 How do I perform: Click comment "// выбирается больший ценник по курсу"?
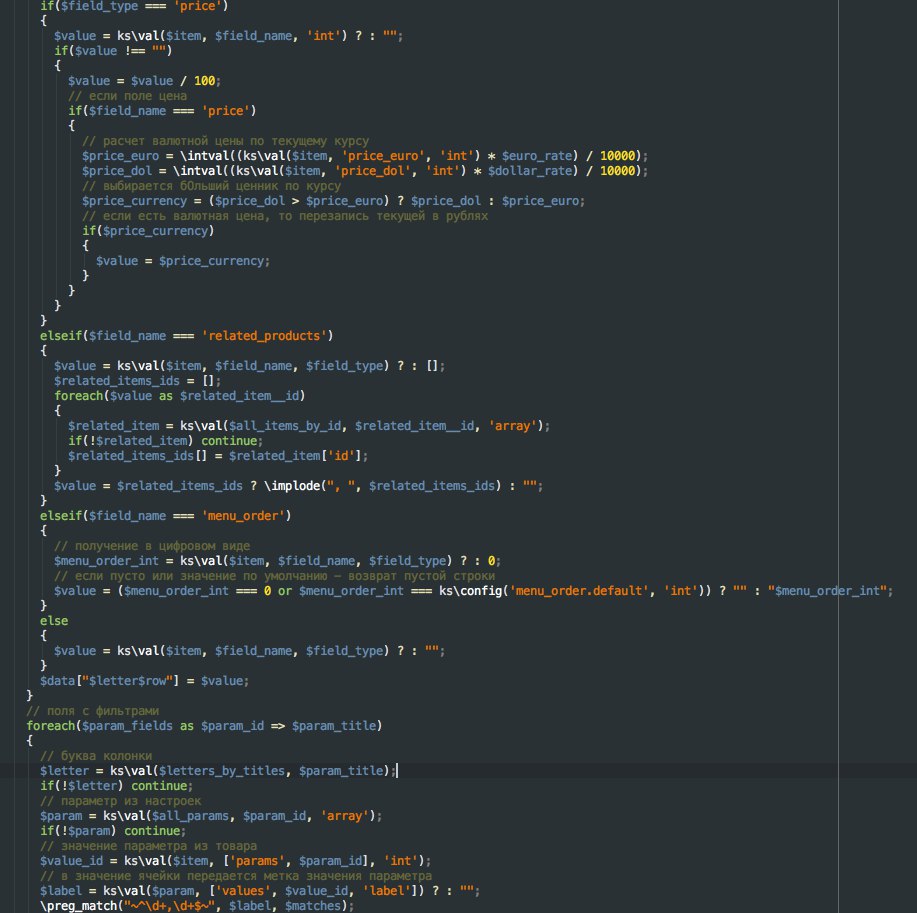tap(211, 186)
